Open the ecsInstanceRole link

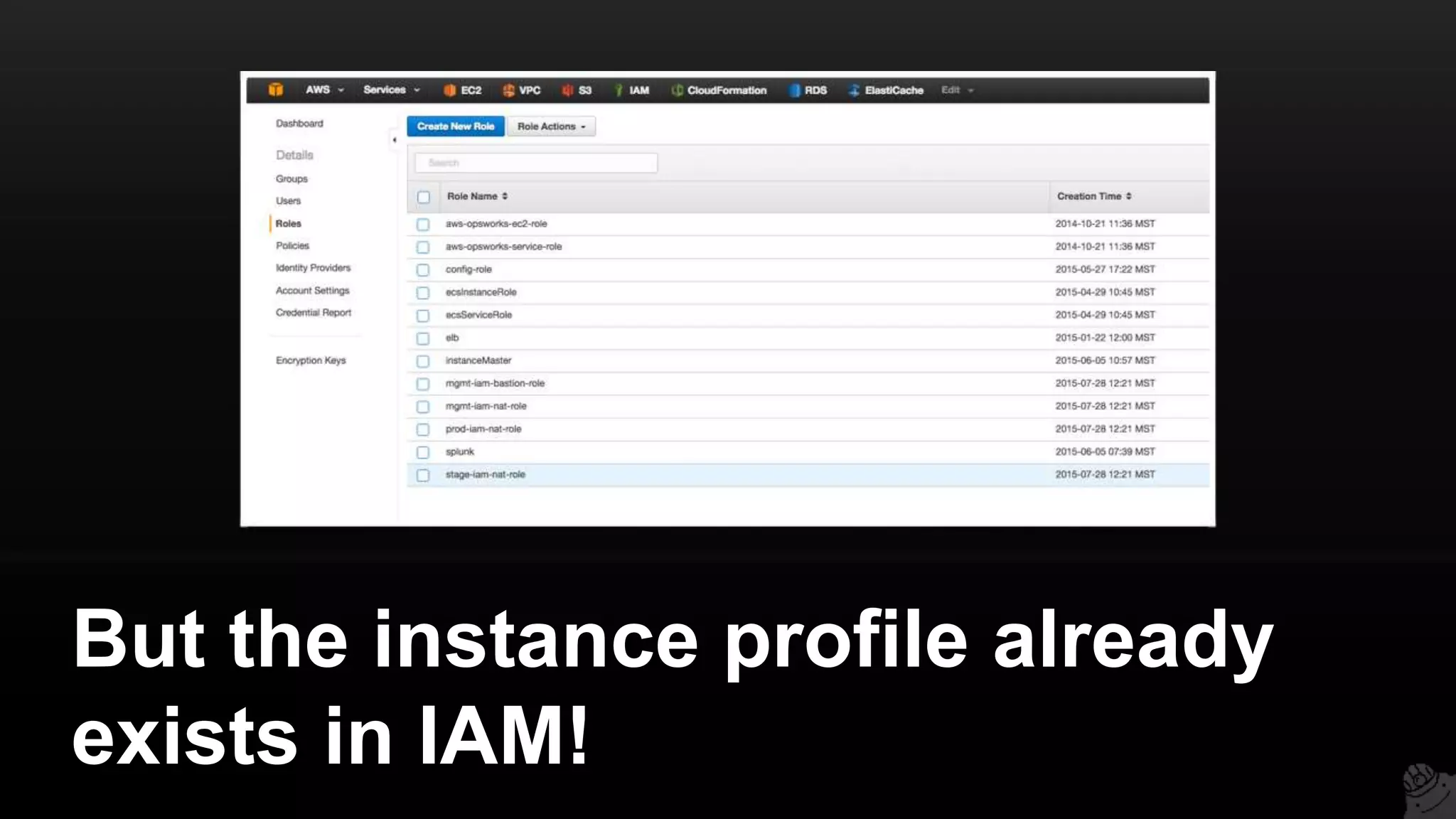481,291
